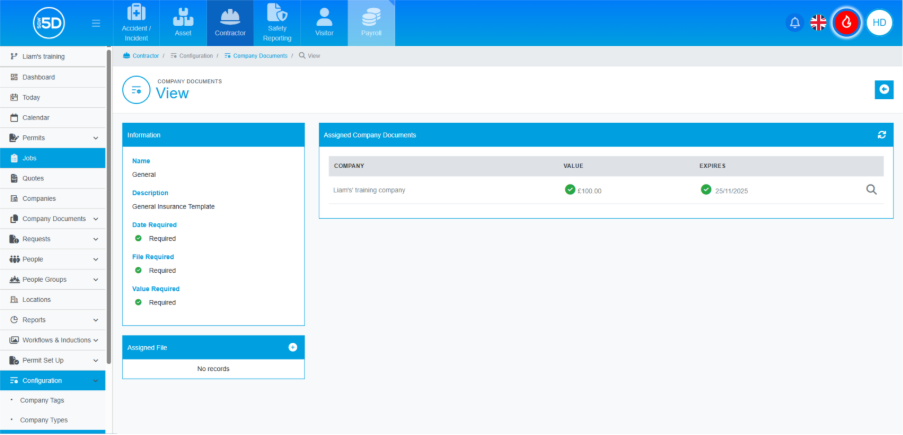Select the Contractor module tab

tap(230, 23)
